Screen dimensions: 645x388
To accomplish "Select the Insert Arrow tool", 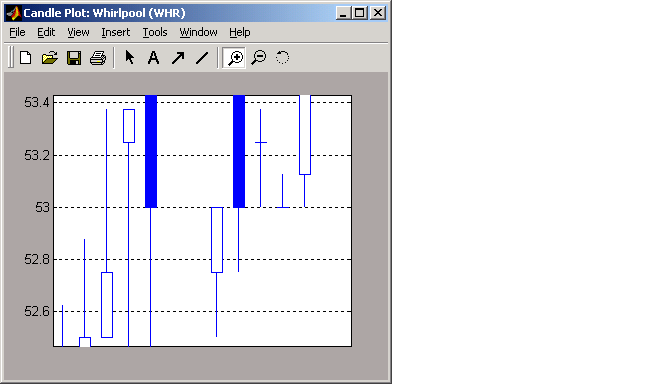I will click(178, 58).
